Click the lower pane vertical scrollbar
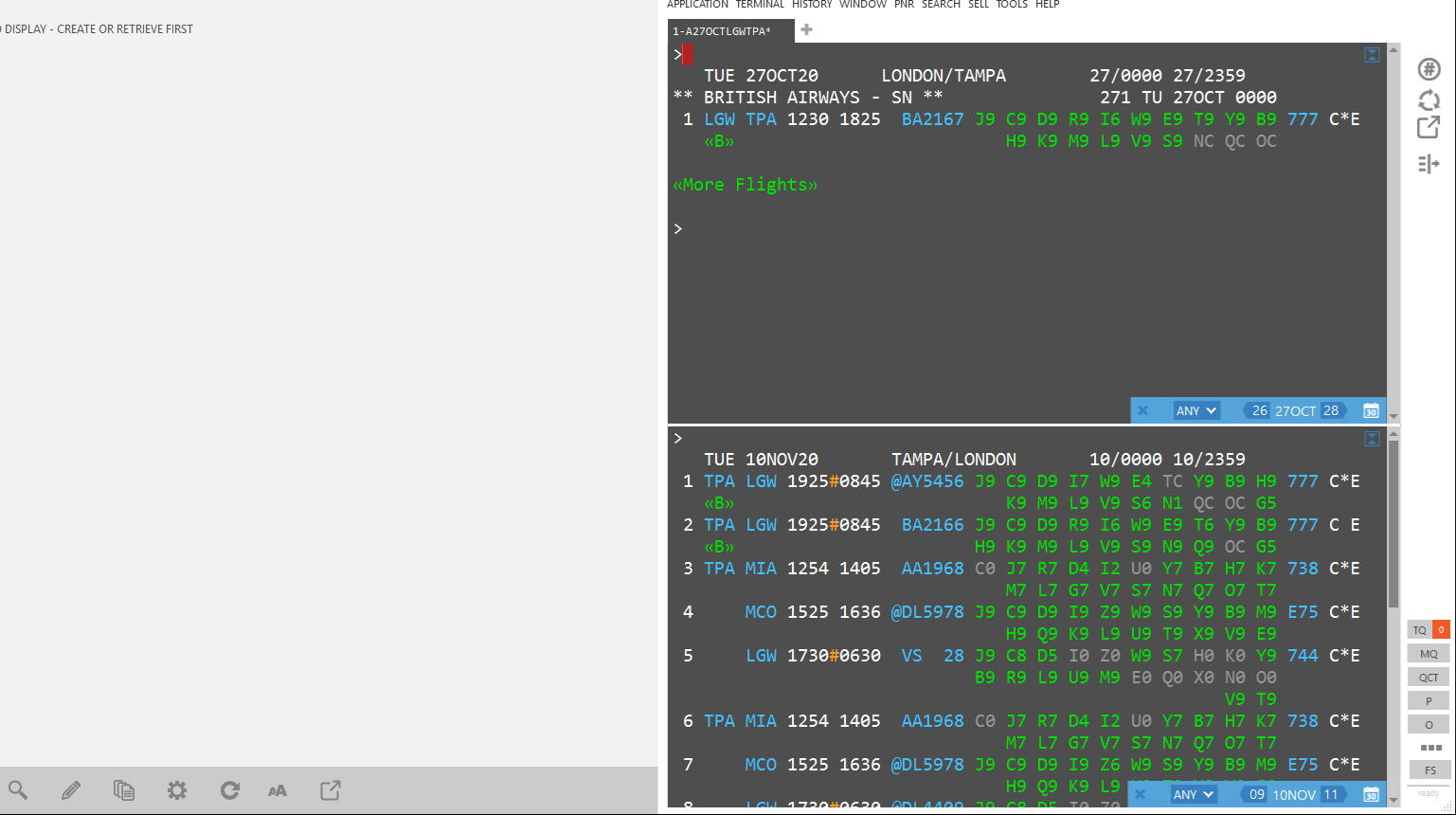Screen dimensions: 1456x815 coord(1393,616)
